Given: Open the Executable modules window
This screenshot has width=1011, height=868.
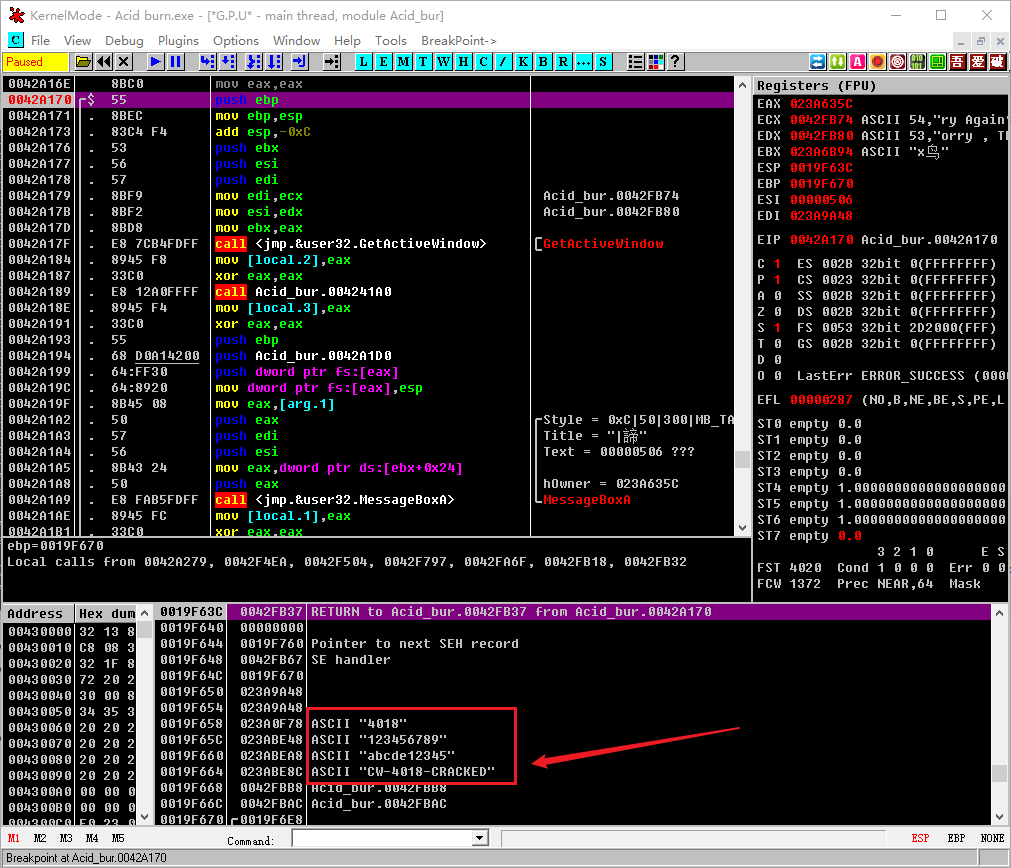Looking at the screenshot, I should (383, 61).
